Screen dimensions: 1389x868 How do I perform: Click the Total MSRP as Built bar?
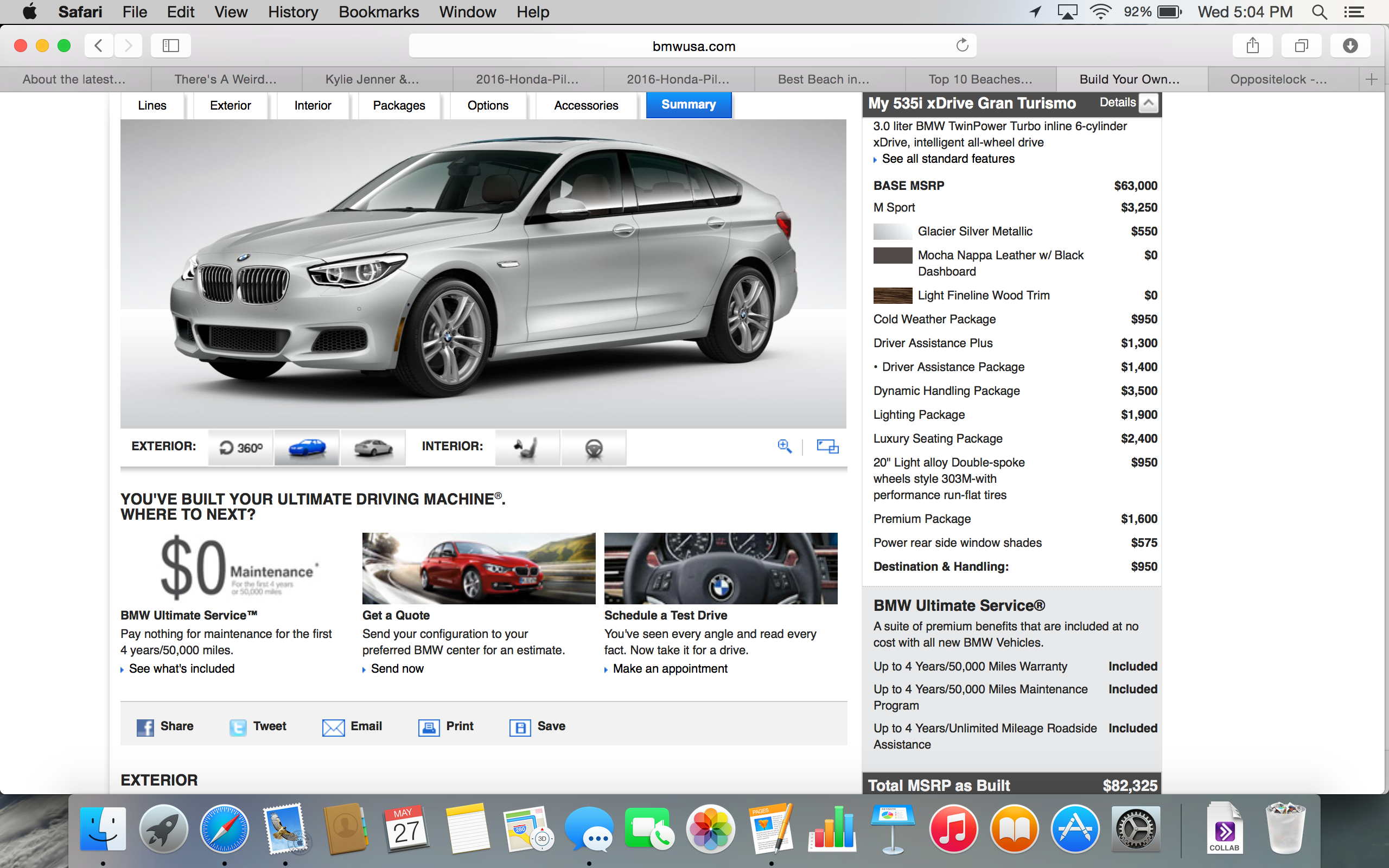1012,784
